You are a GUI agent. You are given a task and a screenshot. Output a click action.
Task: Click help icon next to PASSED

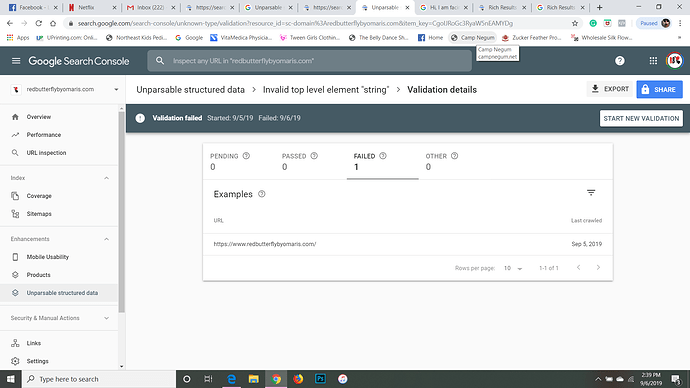pyautogui.click(x=314, y=156)
